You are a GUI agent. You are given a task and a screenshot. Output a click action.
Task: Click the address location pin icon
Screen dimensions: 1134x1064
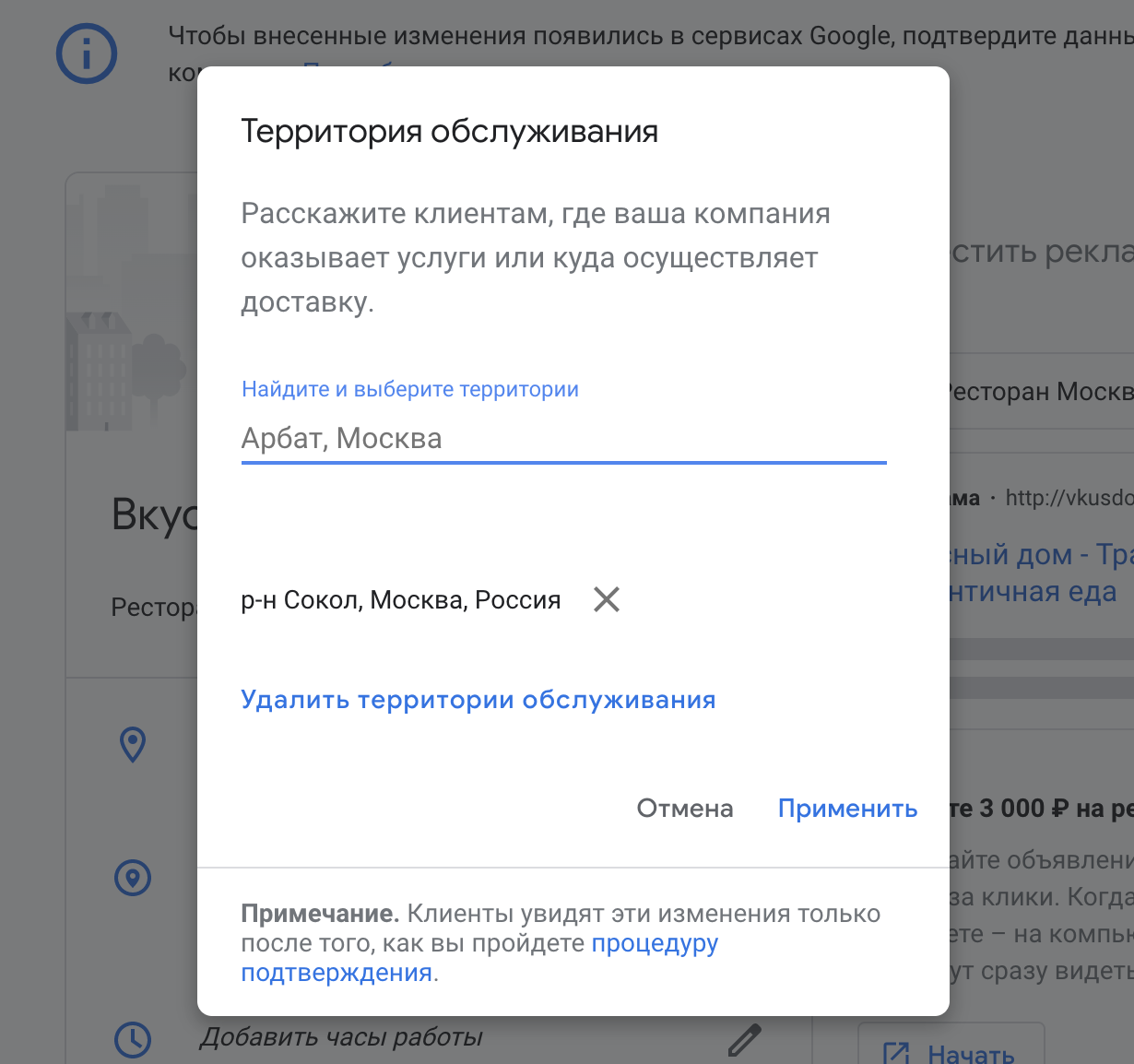click(133, 744)
